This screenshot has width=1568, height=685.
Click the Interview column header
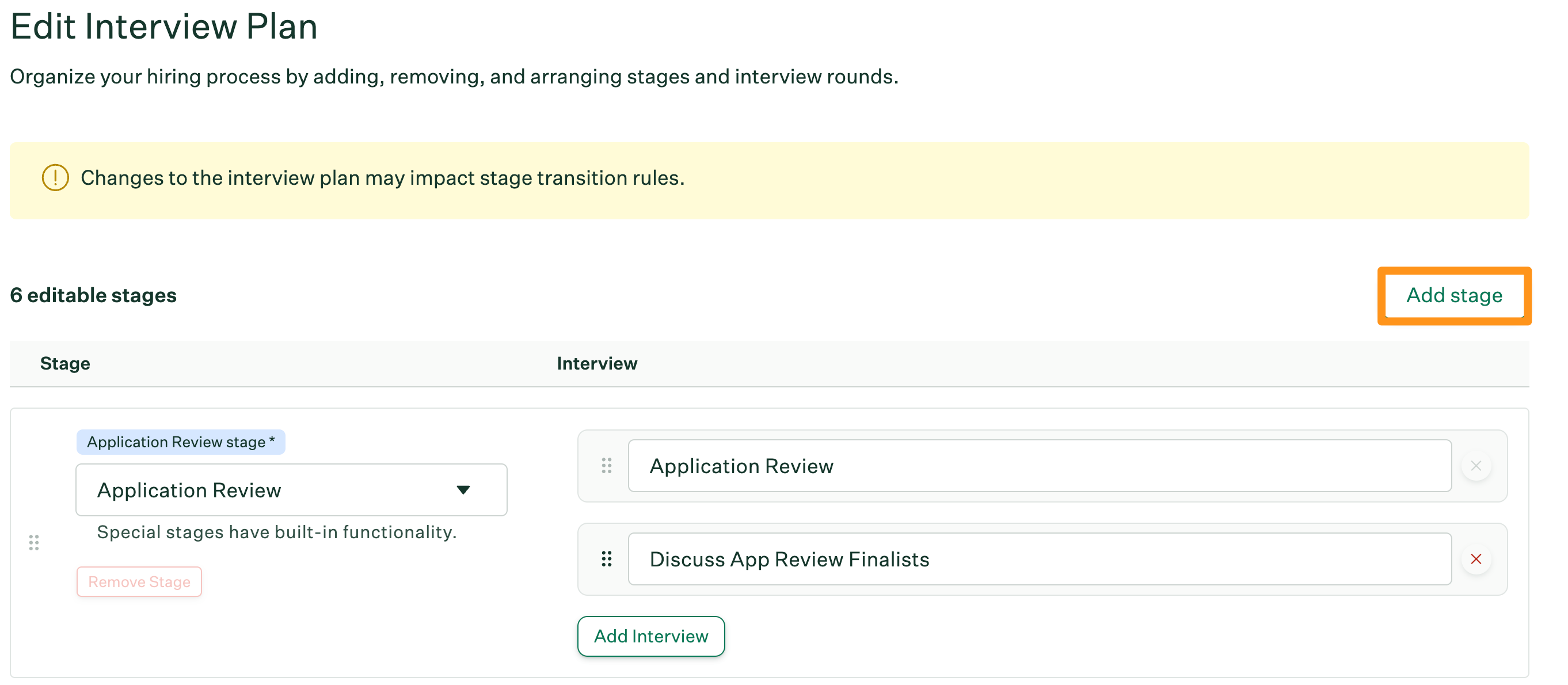(596, 363)
